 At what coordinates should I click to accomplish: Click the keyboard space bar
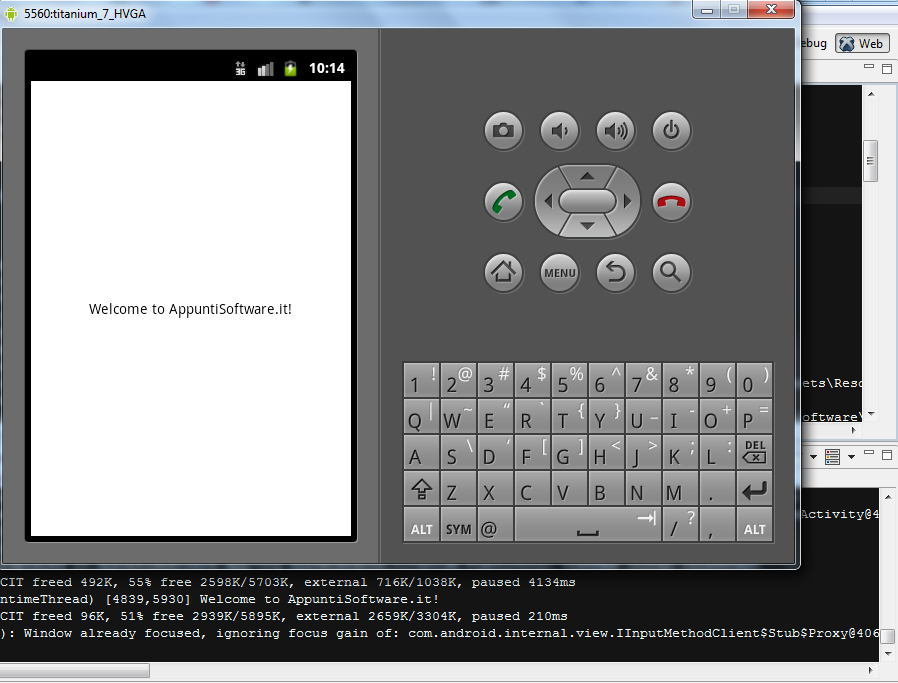pos(588,524)
